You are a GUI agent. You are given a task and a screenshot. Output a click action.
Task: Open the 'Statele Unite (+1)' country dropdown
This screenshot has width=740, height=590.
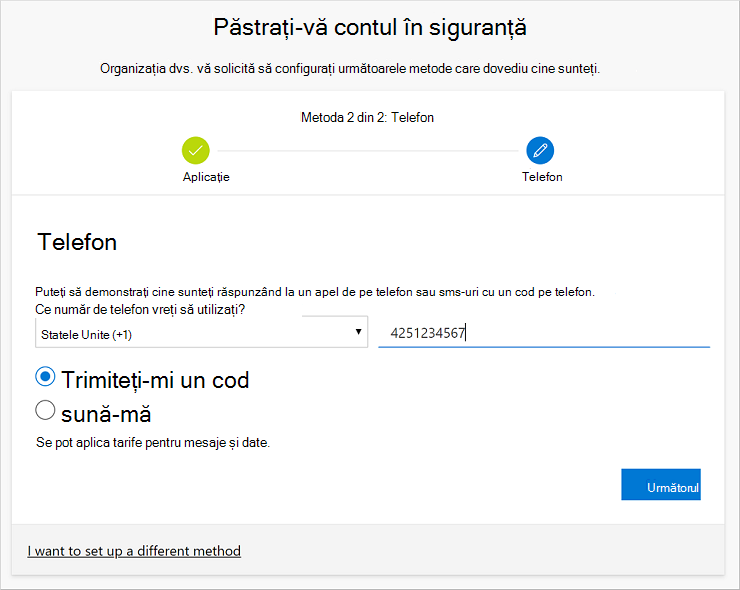click(202, 332)
